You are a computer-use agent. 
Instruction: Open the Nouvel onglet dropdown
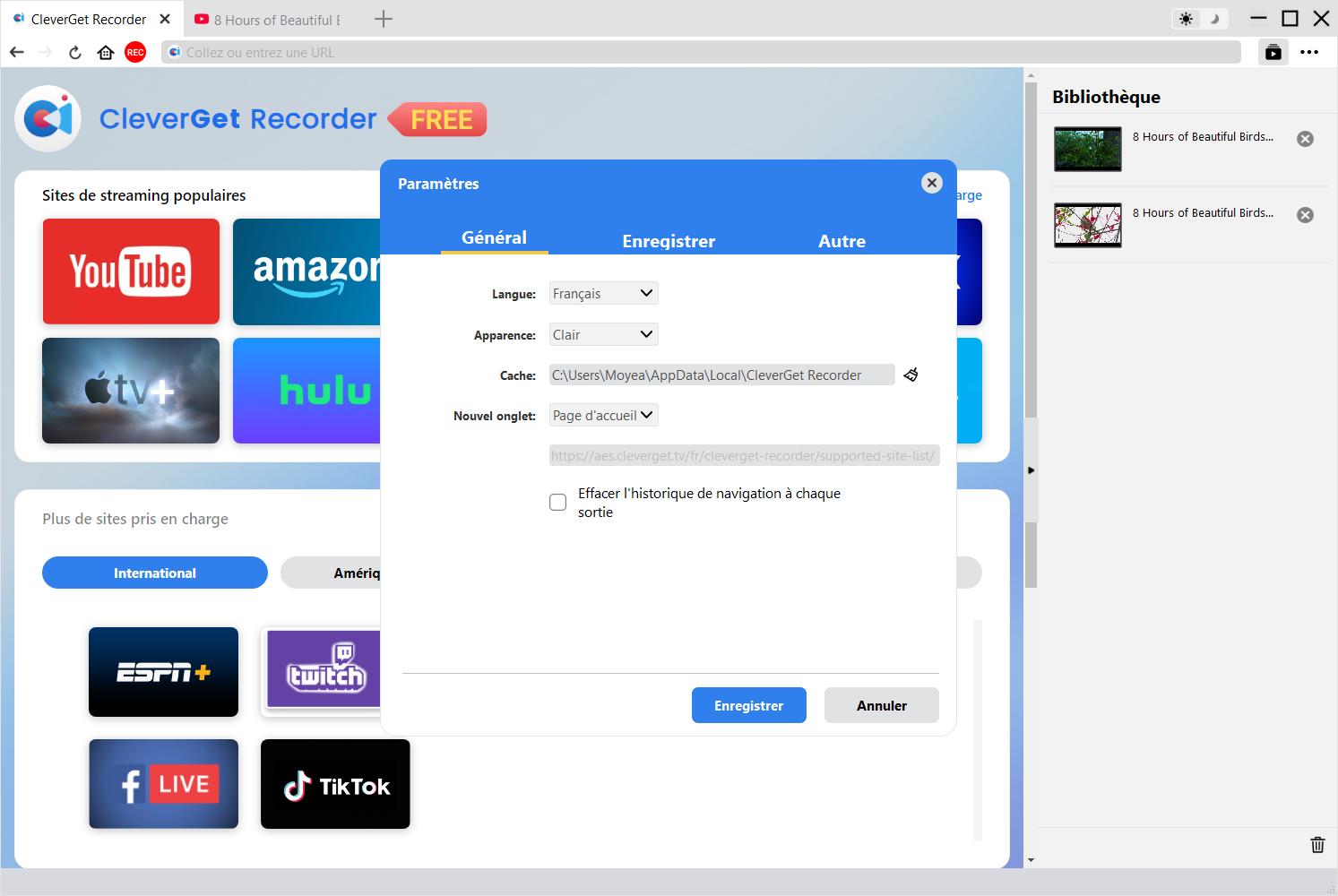[603, 415]
